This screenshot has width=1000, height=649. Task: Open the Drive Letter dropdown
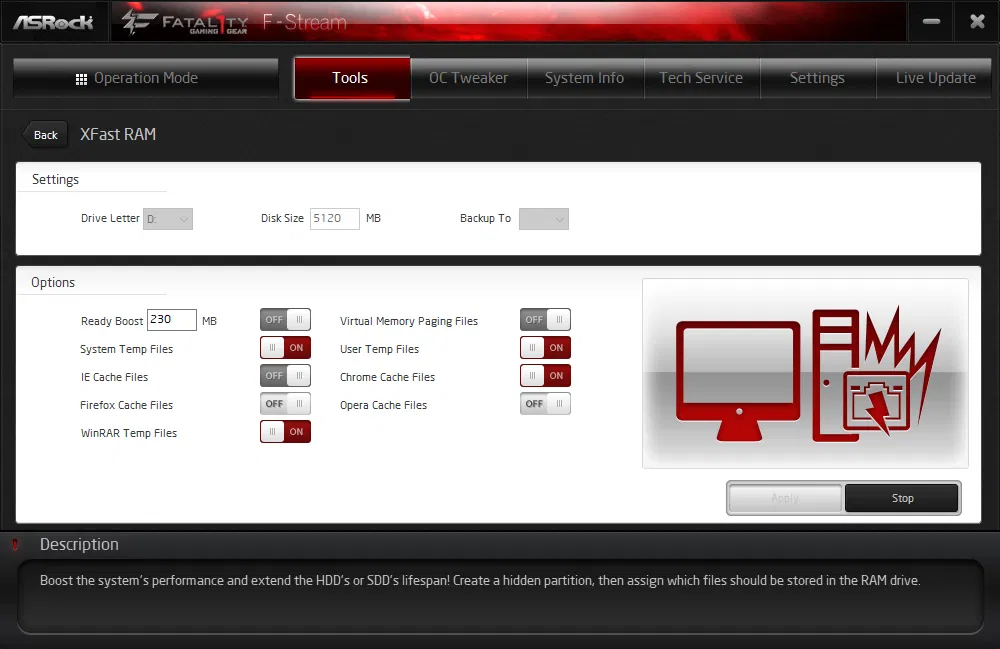168,219
